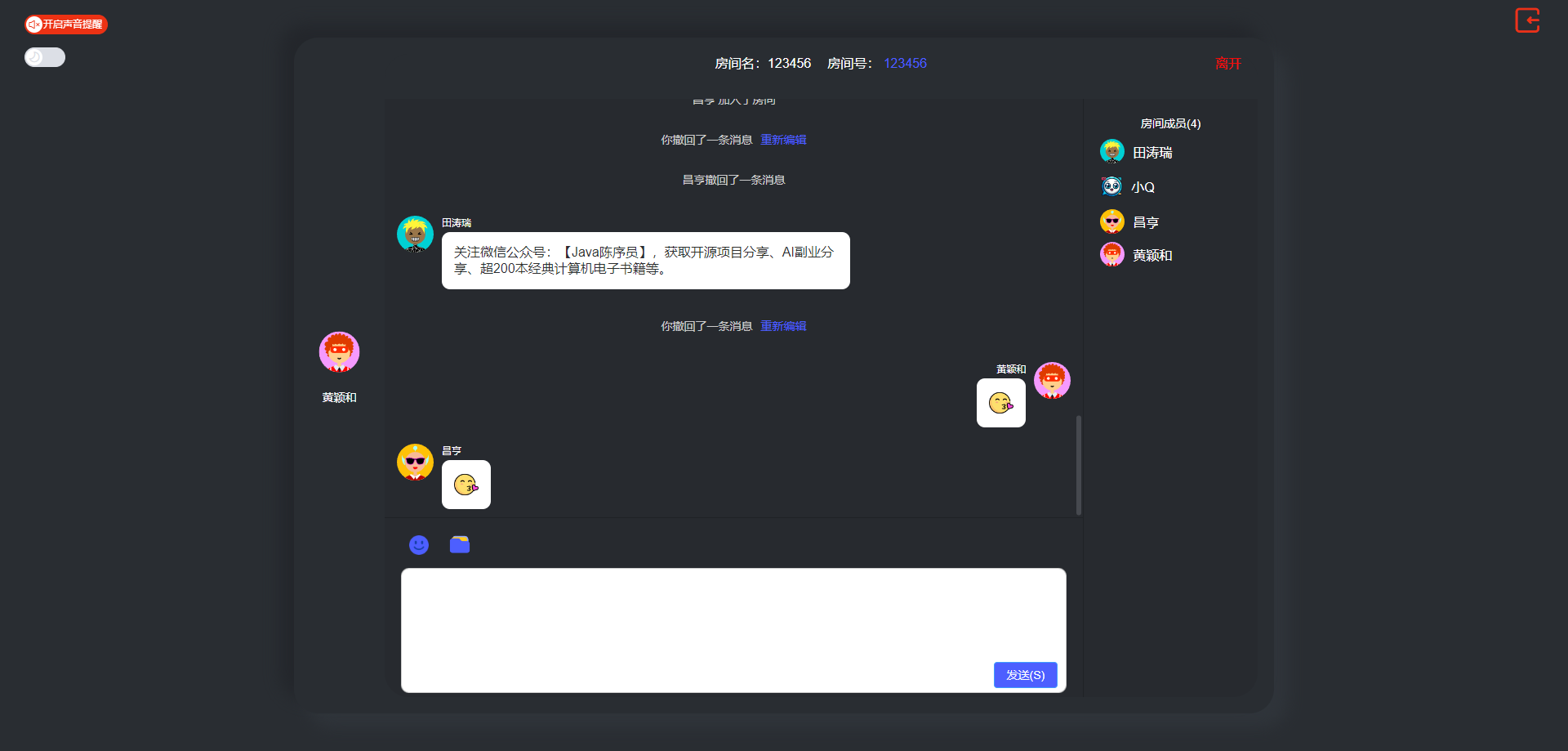This screenshot has height=751, width=1568.
Task: Click the red exit room icon top-right
Action: click(1527, 20)
